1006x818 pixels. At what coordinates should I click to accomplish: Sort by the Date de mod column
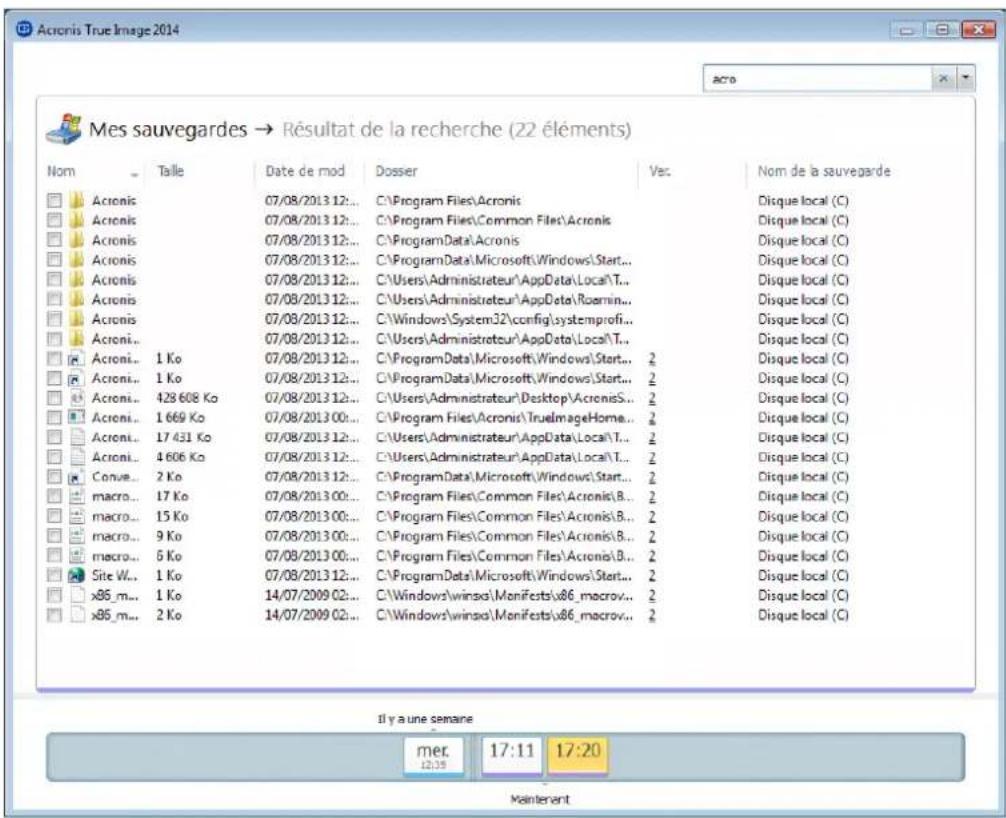pos(305,171)
